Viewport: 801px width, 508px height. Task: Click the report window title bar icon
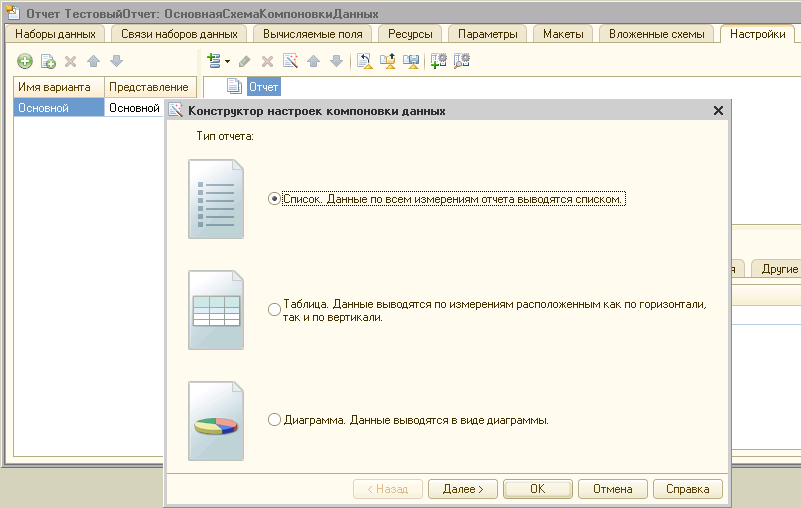13,13
